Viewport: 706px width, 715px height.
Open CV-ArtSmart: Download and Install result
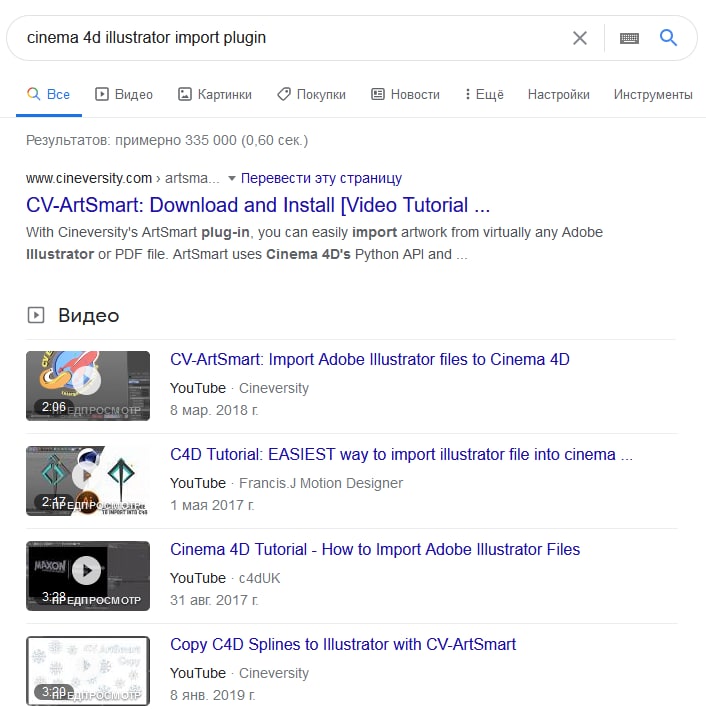(258, 205)
